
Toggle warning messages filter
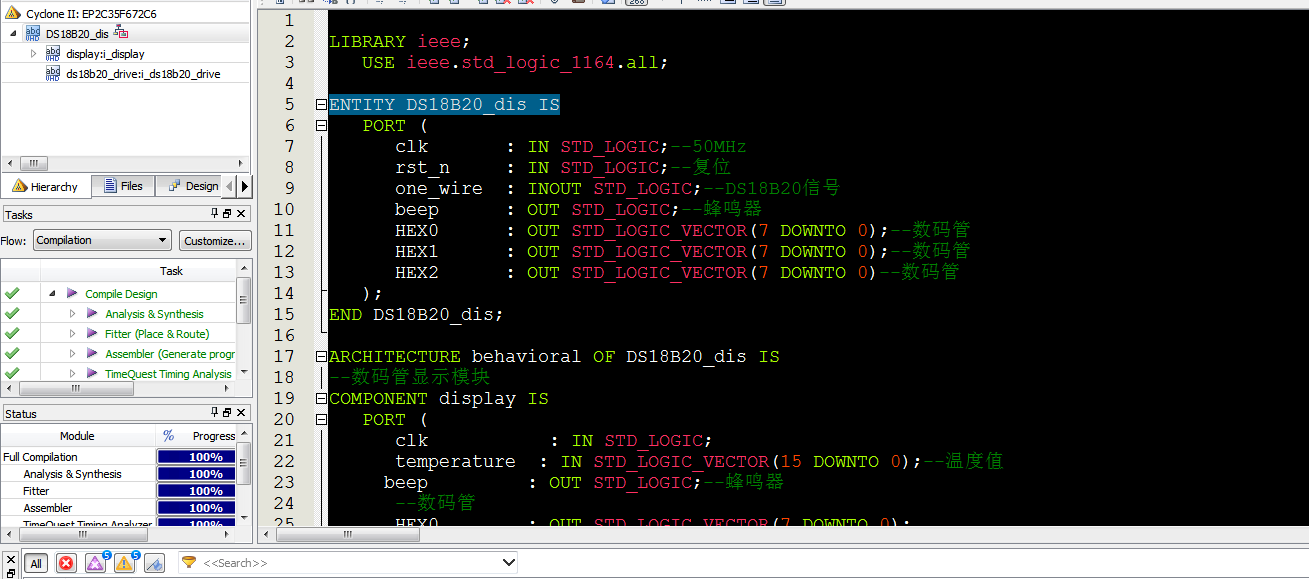tap(124, 563)
